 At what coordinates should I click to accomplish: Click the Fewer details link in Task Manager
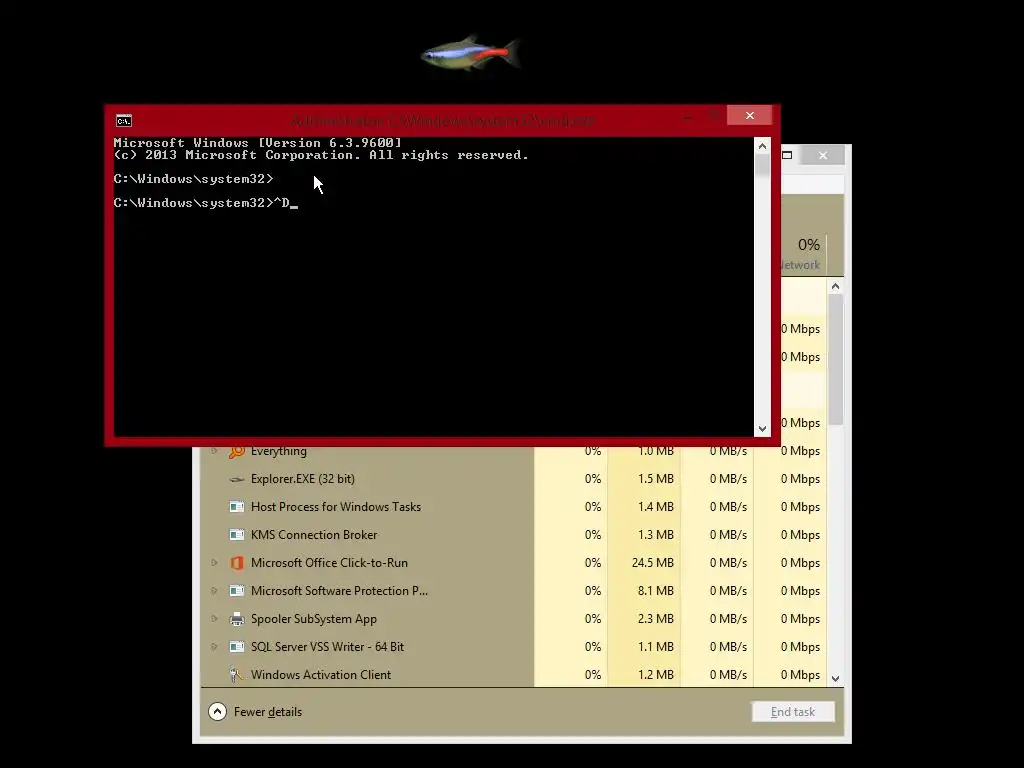268,712
